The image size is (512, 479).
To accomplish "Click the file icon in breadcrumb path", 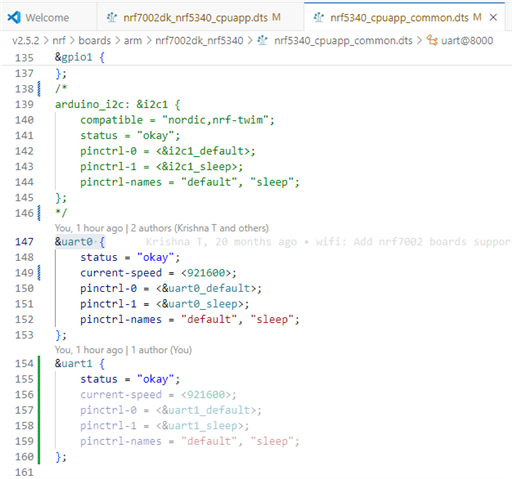I will point(263,41).
